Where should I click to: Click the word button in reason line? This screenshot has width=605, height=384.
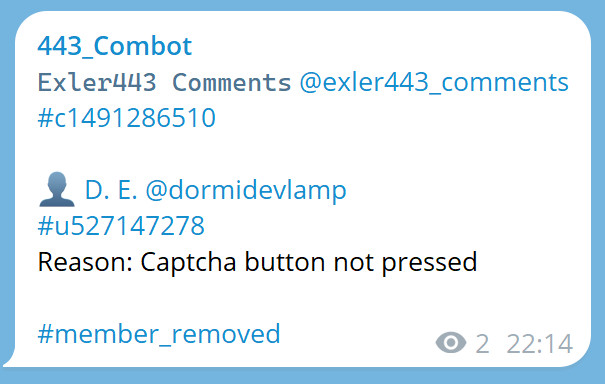pos(285,262)
